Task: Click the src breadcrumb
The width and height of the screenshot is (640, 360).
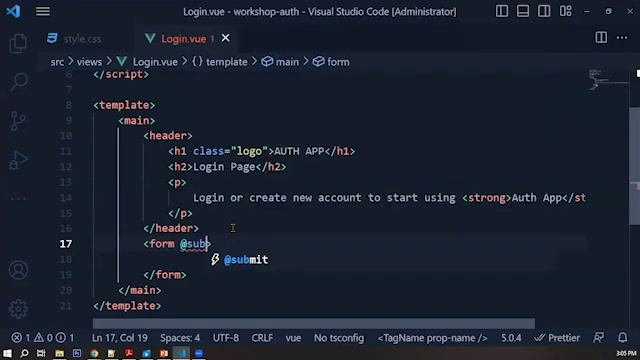Action: pos(57,62)
